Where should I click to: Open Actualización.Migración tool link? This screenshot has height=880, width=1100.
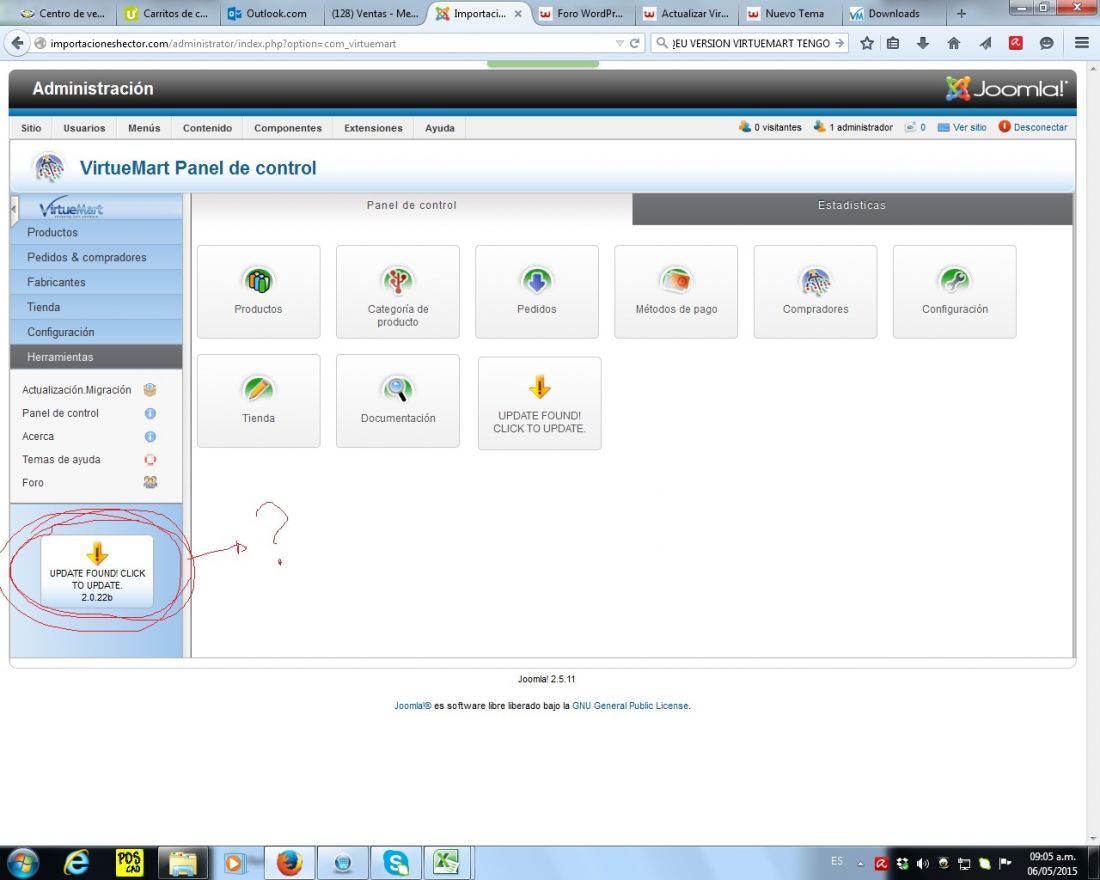pyautogui.click(x=76, y=390)
